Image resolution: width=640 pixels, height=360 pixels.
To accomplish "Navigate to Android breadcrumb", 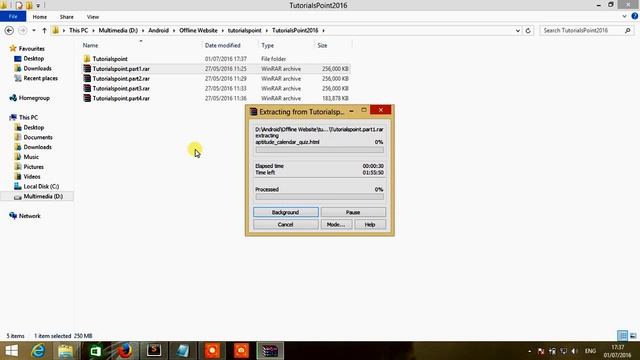I will click(158, 31).
